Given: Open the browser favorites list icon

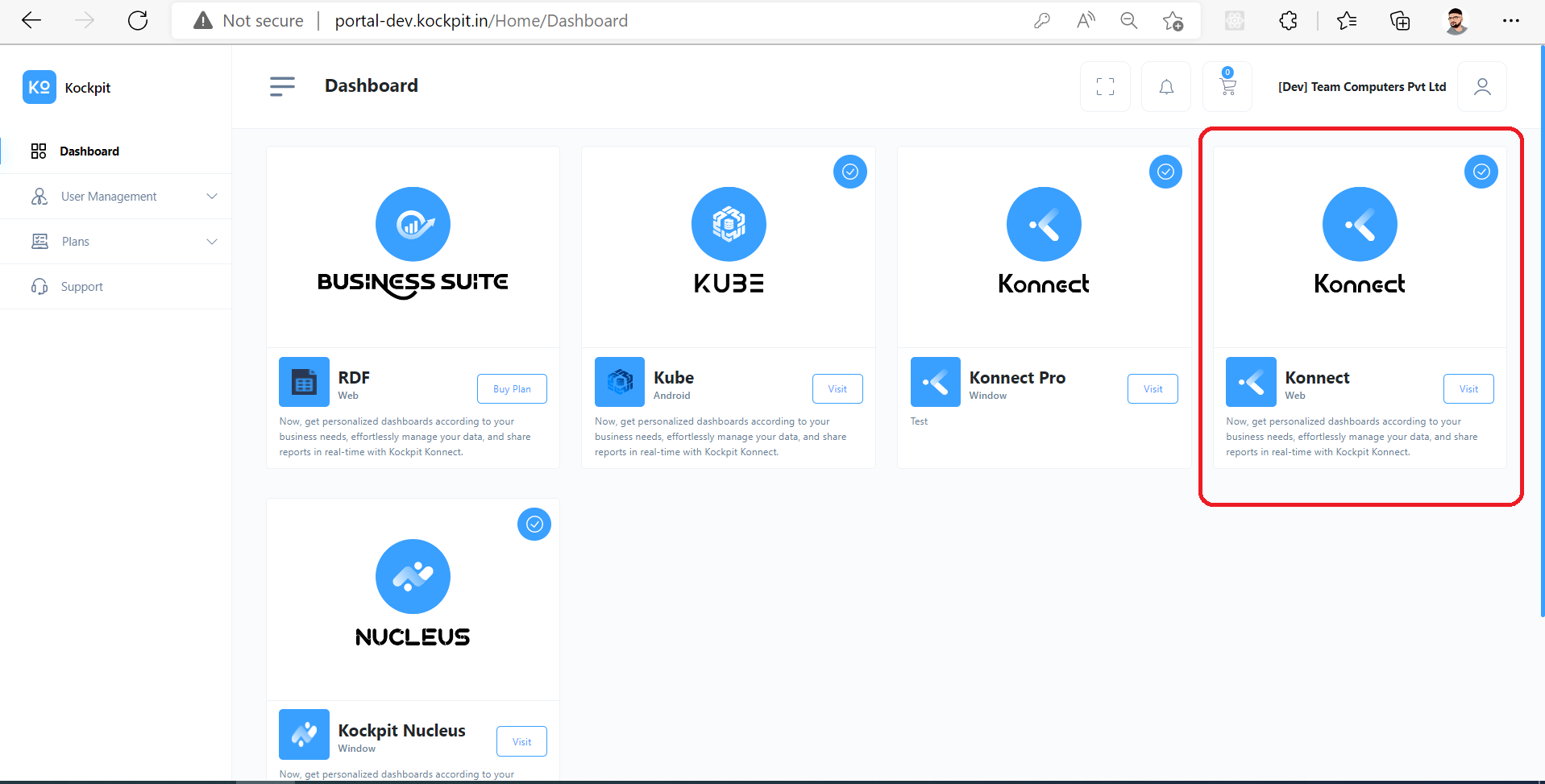Looking at the screenshot, I should [x=1346, y=21].
